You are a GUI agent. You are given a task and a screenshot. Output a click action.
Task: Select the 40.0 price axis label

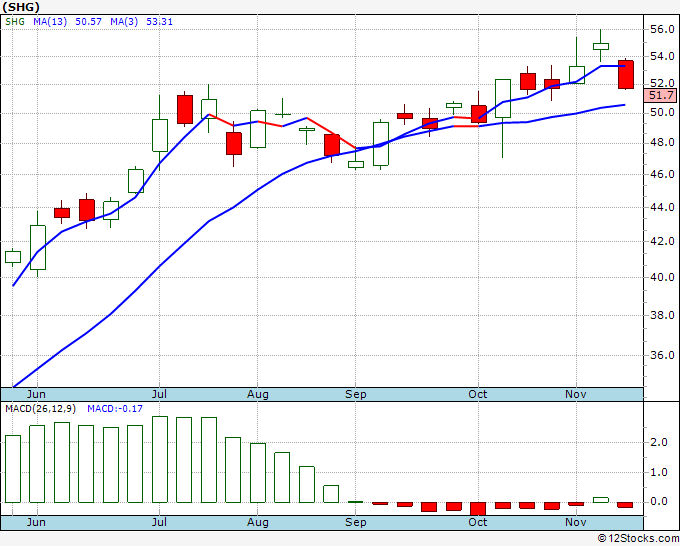point(662,278)
